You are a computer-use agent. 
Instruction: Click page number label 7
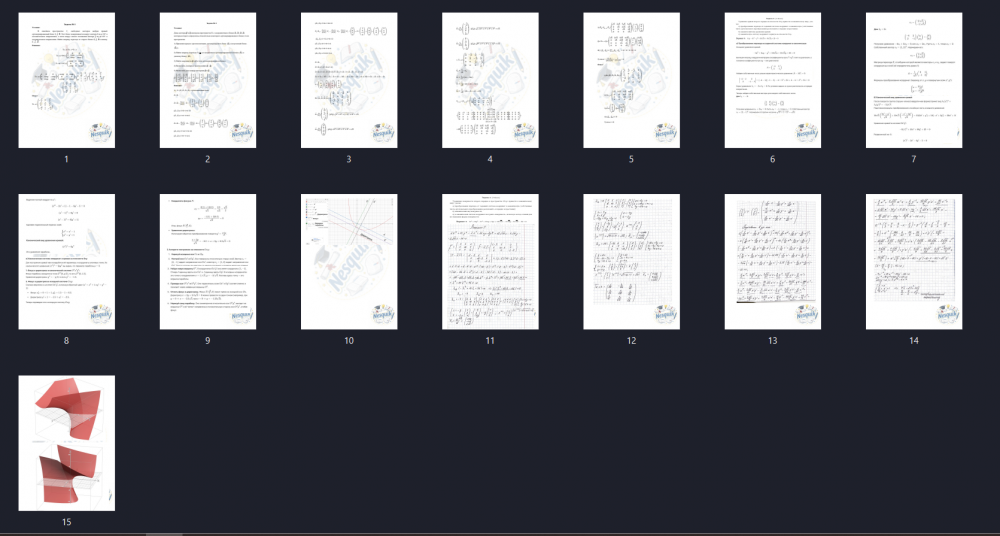point(914,160)
